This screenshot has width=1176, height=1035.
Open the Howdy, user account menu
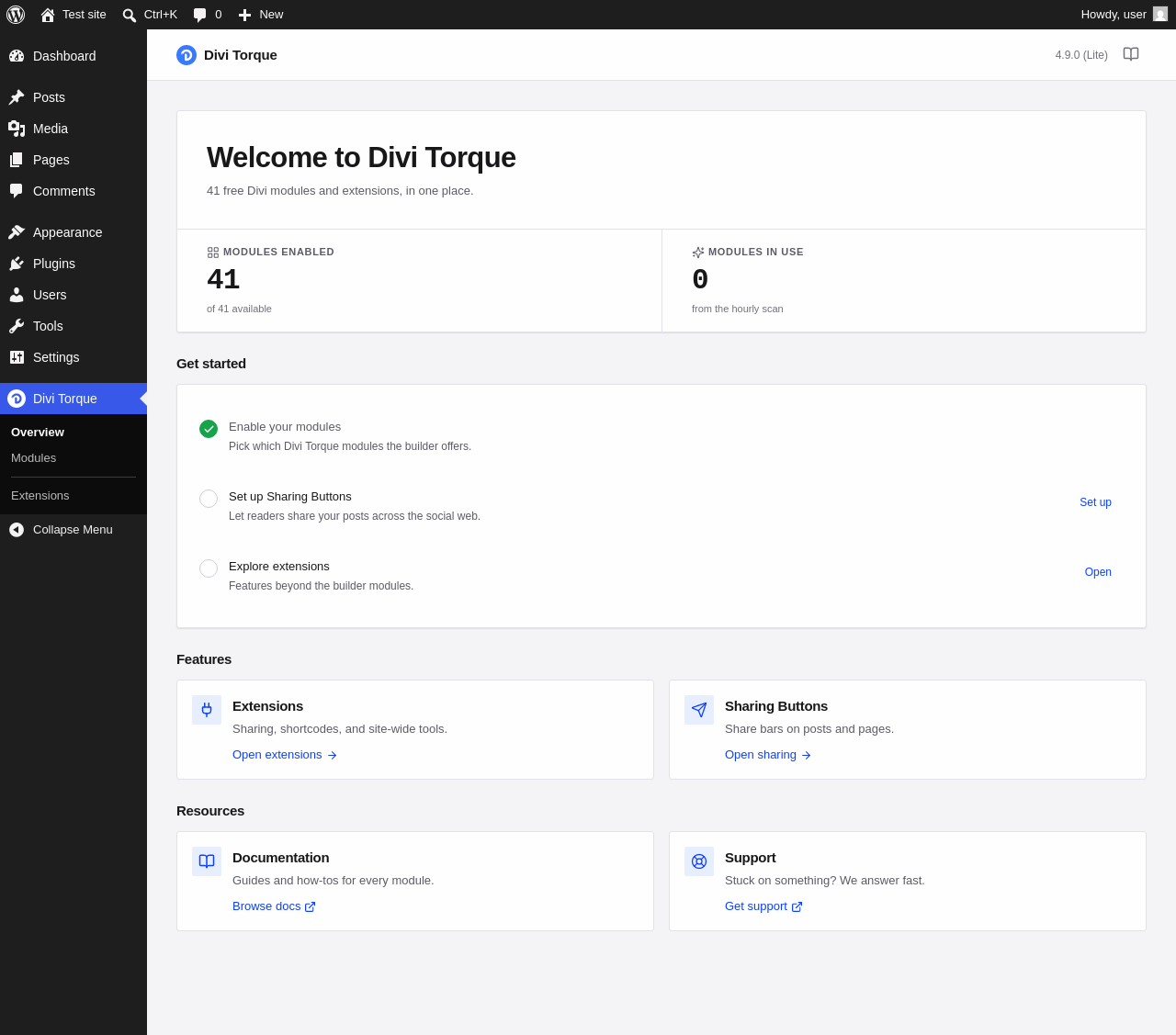pyautogui.click(x=1125, y=15)
